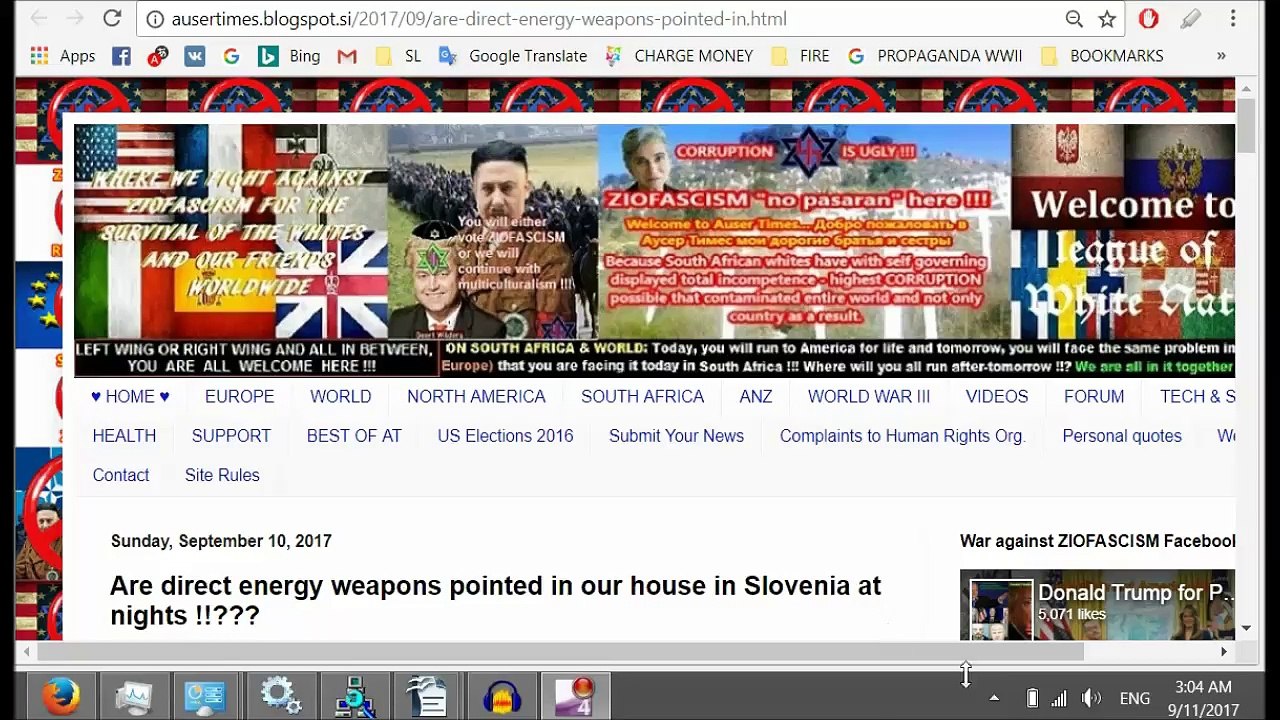Click the horizontal scrollbar thumb
The width and height of the screenshot is (1280, 720).
(x=560, y=651)
